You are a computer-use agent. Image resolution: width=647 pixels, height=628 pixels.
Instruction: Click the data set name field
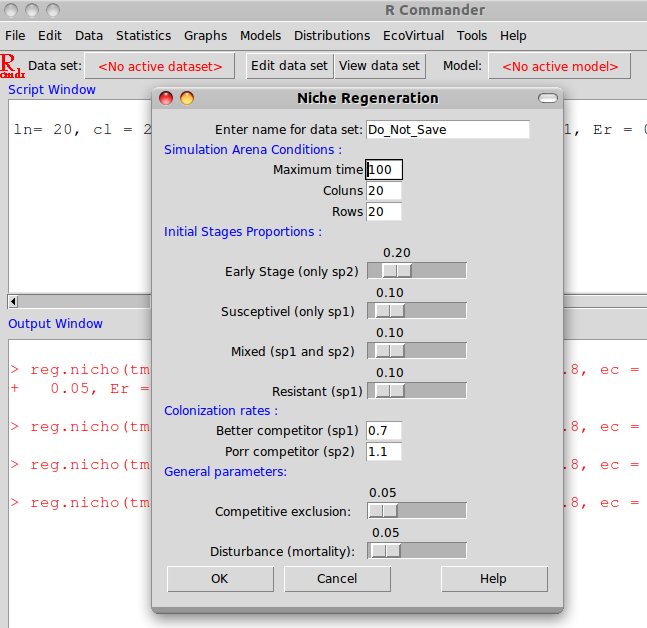[x=447, y=130]
